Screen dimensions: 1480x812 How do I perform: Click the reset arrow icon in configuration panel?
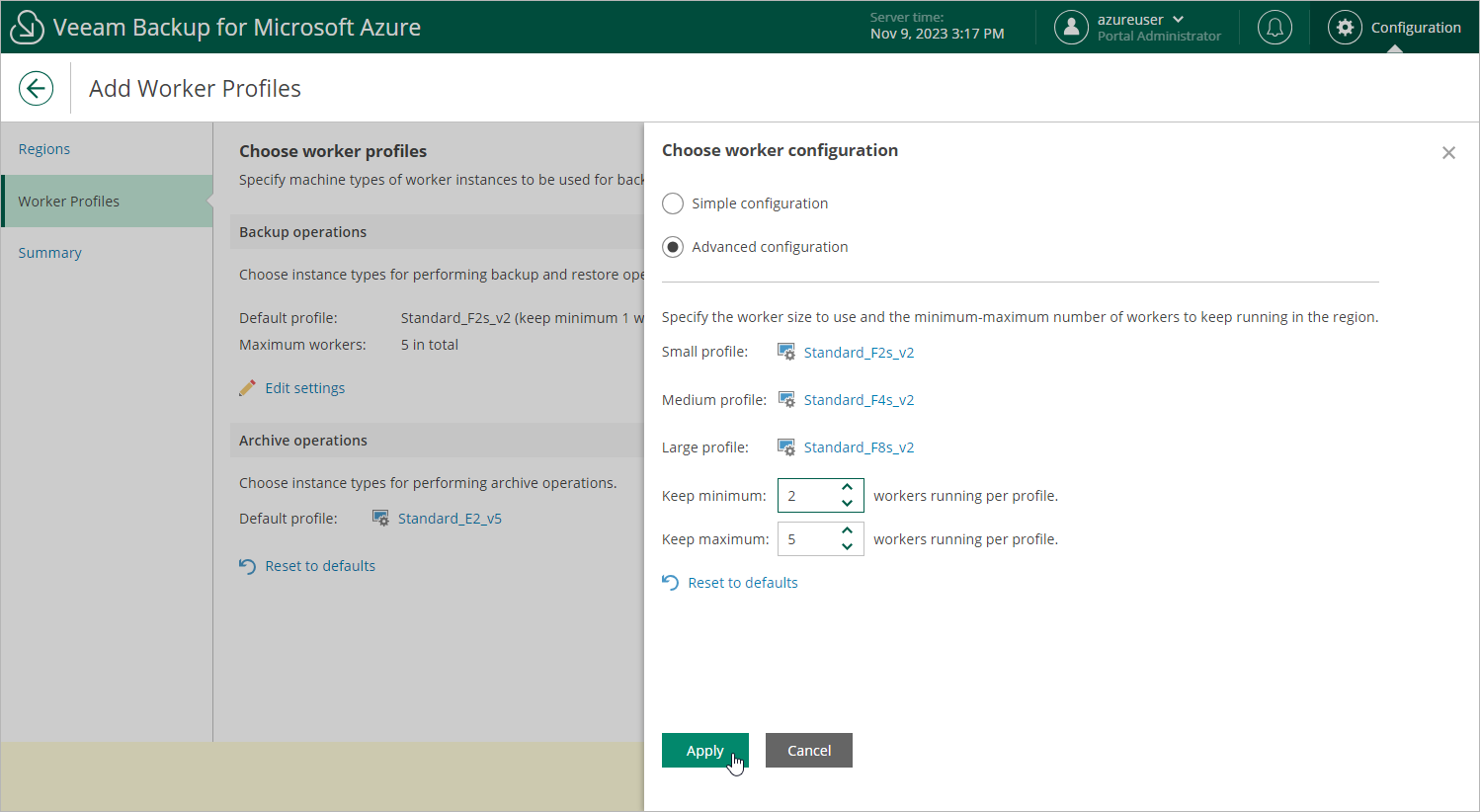pos(670,583)
